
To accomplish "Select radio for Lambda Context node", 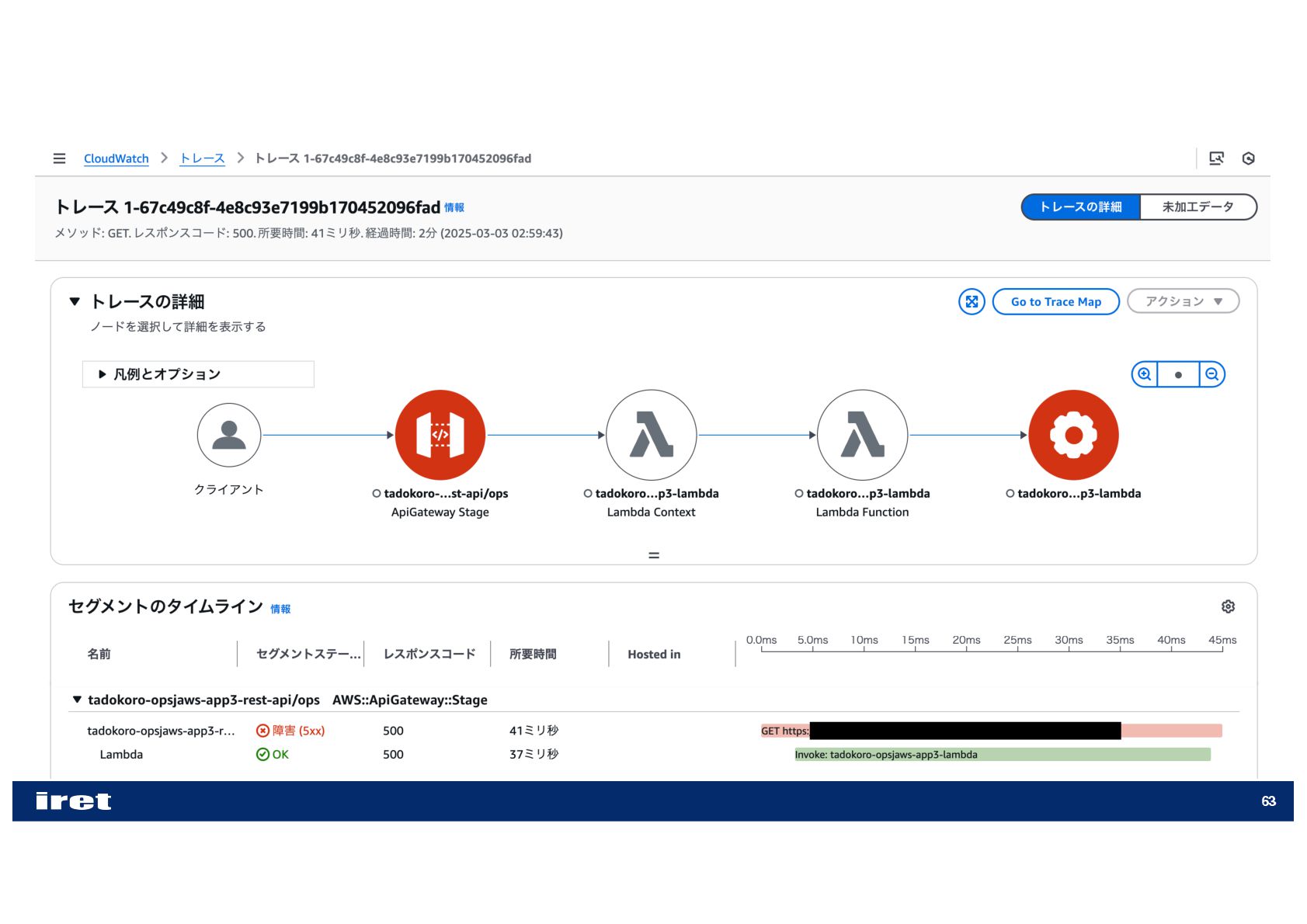I will point(588,494).
